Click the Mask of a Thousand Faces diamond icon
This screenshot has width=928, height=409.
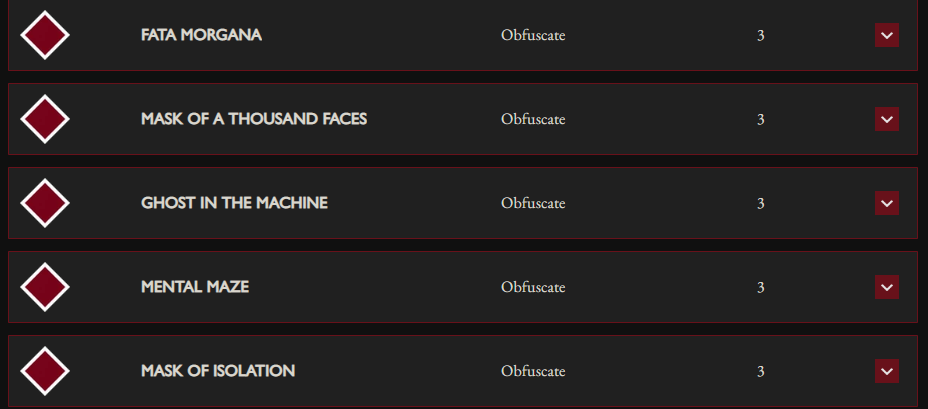pos(44,119)
